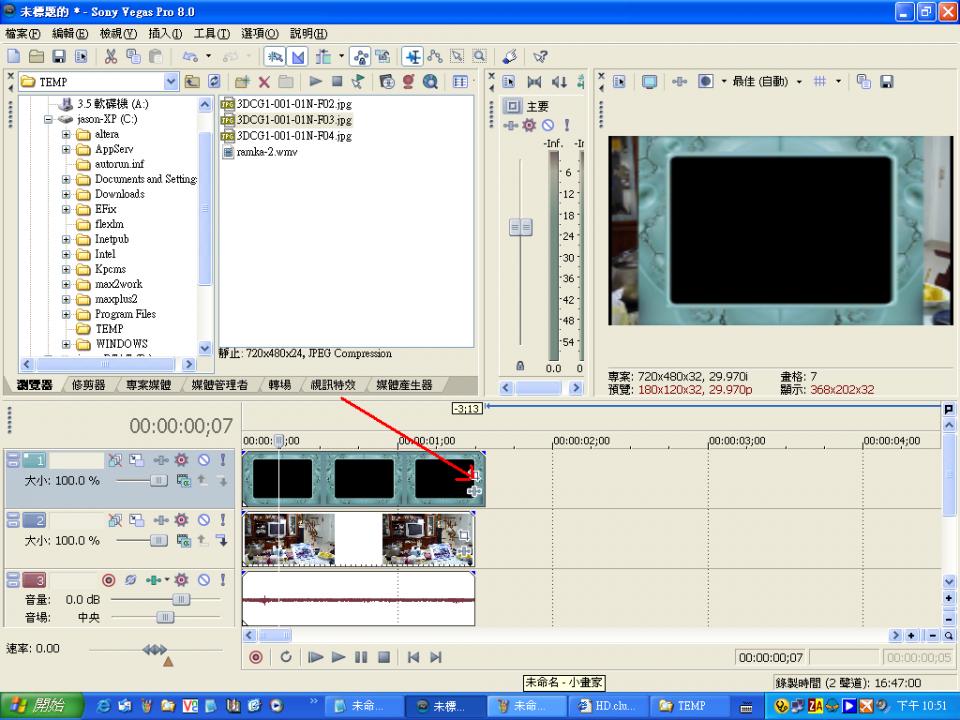Solo audio track 3
The width and height of the screenshot is (960, 720).
click(223, 580)
